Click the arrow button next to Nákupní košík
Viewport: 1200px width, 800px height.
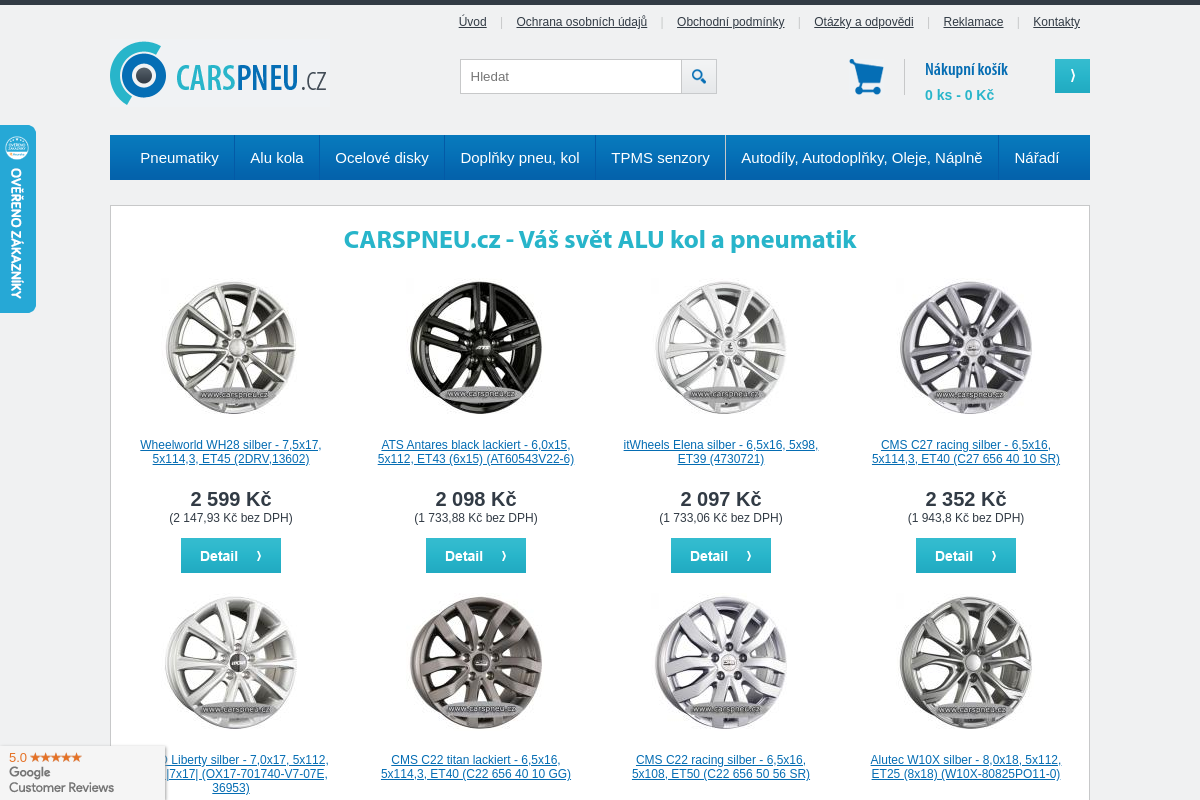click(x=1071, y=75)
